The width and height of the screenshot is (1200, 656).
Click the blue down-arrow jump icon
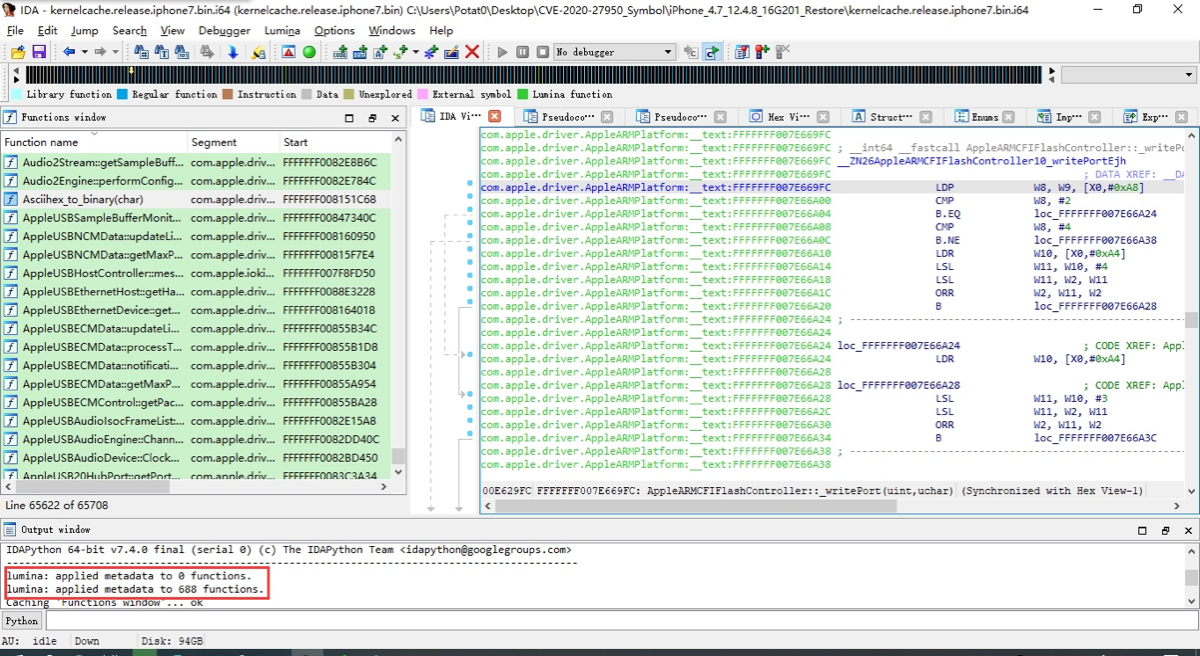tap(233, 52)
